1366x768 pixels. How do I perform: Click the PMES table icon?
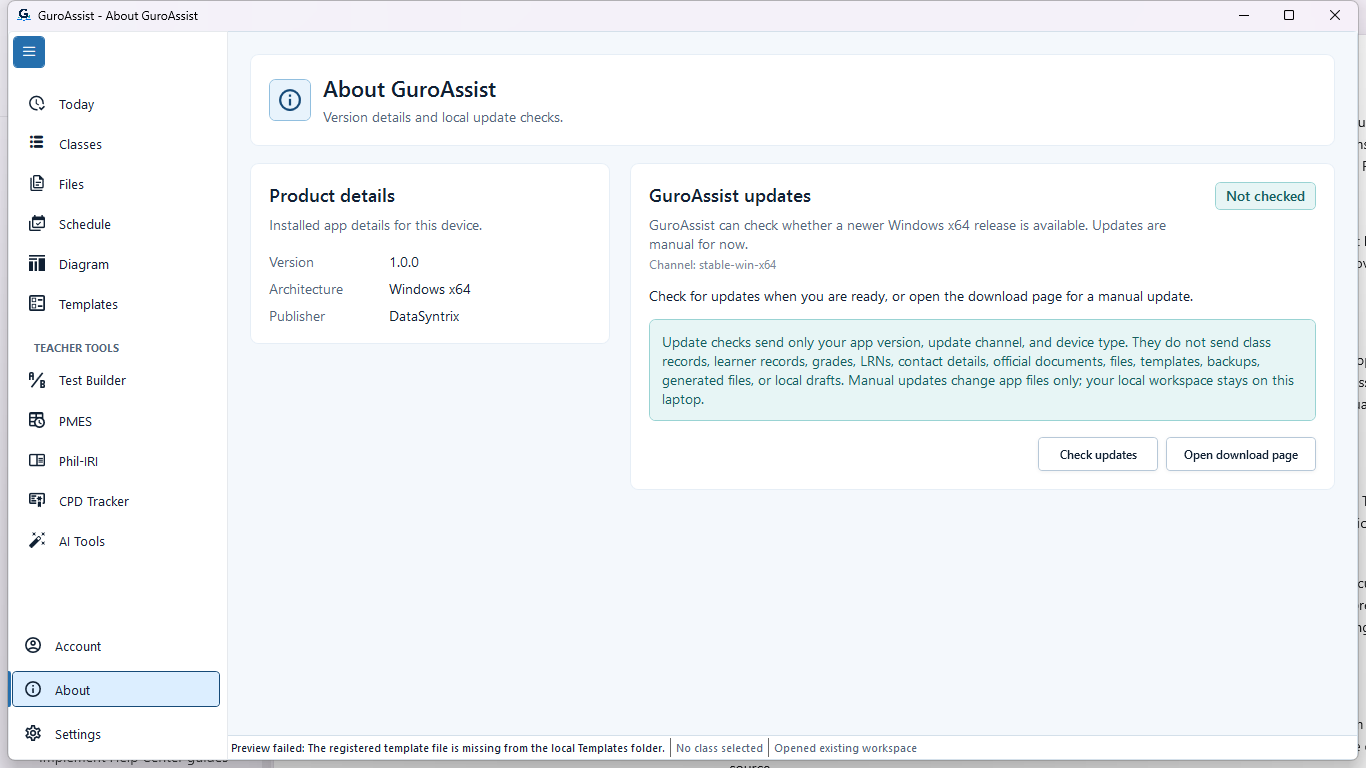click(x=37, y=420)
